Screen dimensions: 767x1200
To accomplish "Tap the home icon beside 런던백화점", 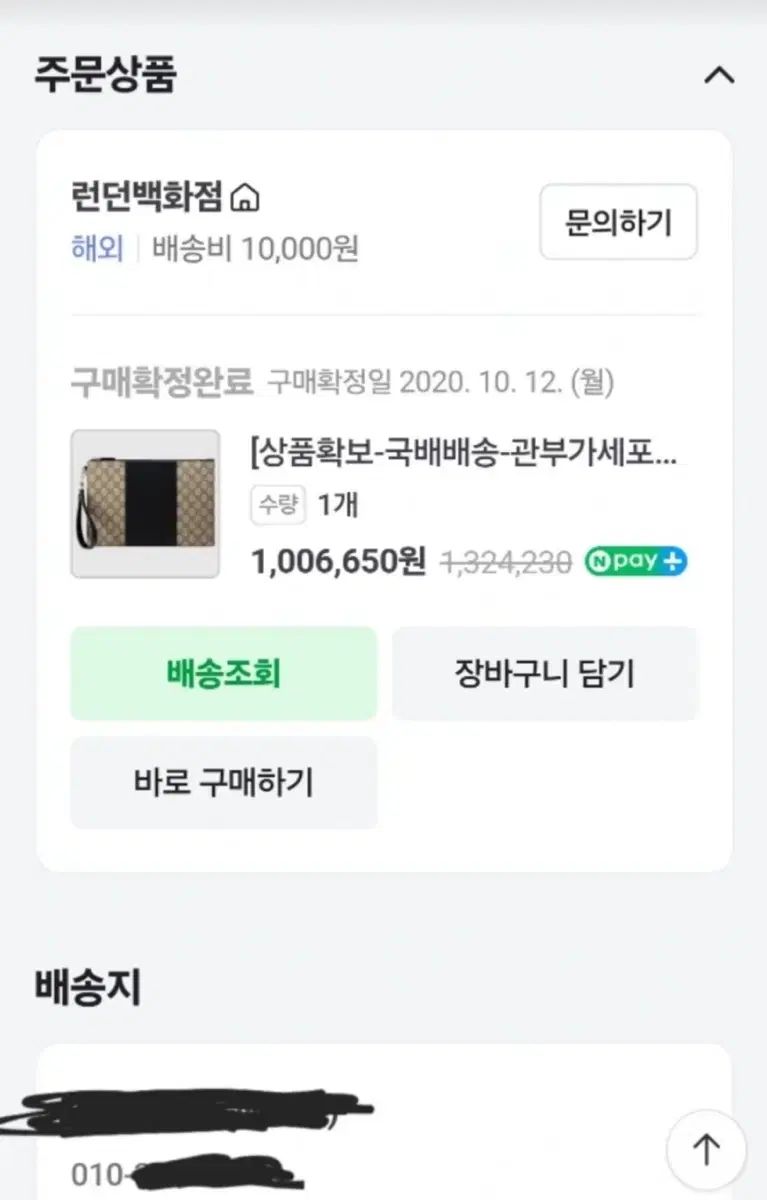I will tap(244, 199).
